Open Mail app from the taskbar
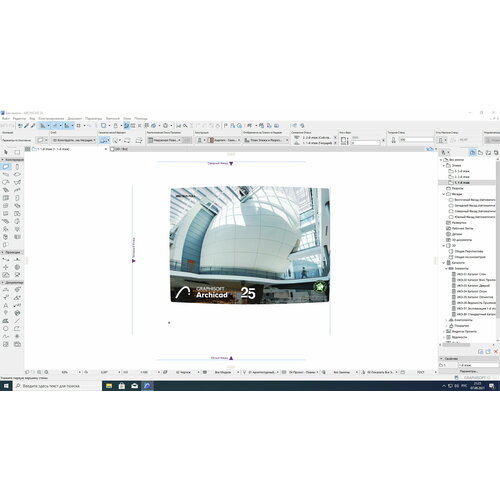 134,386
